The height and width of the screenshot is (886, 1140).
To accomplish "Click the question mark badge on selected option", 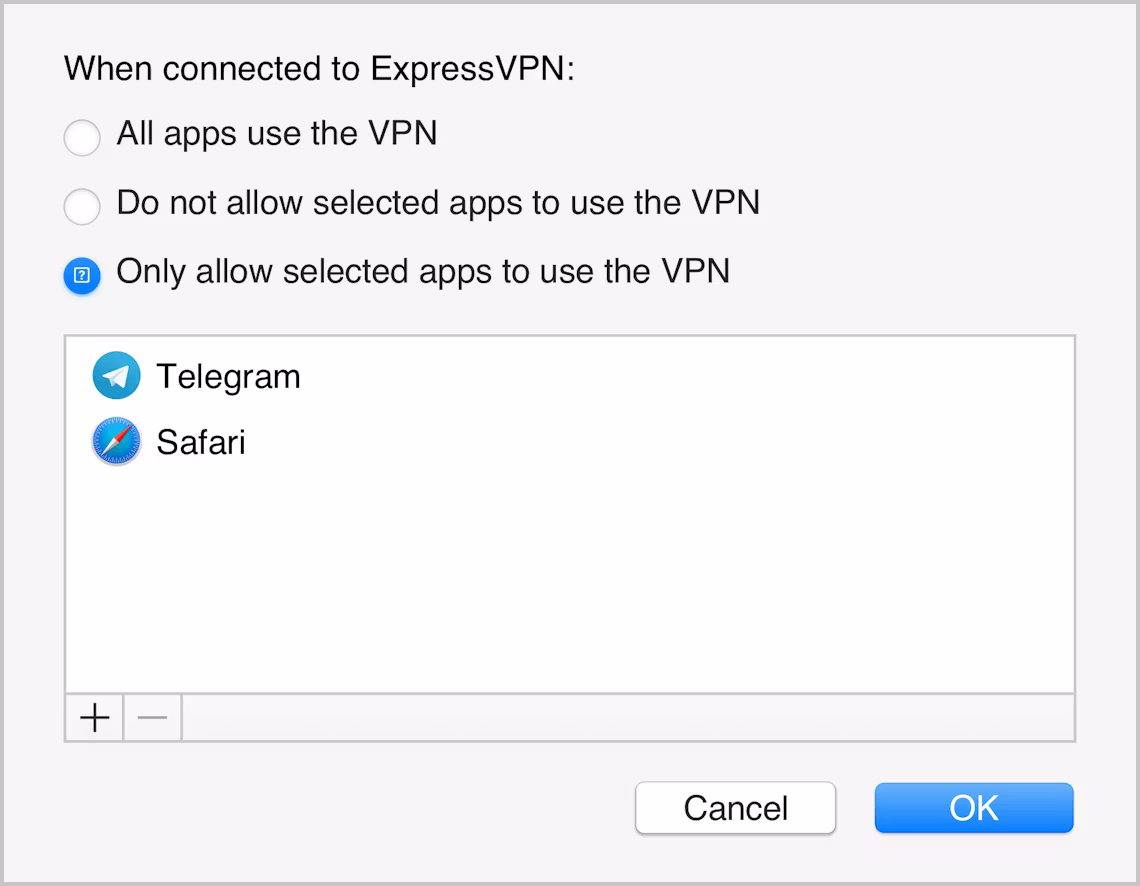I will coord(82,275).
